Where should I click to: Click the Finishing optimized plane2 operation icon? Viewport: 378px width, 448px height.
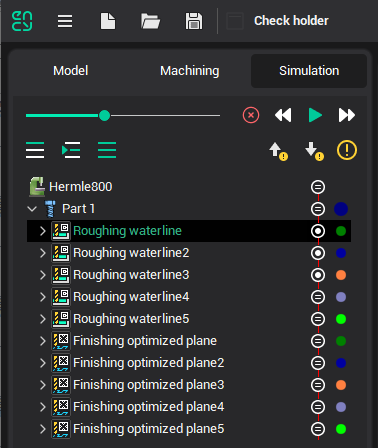tap(61, 363)
